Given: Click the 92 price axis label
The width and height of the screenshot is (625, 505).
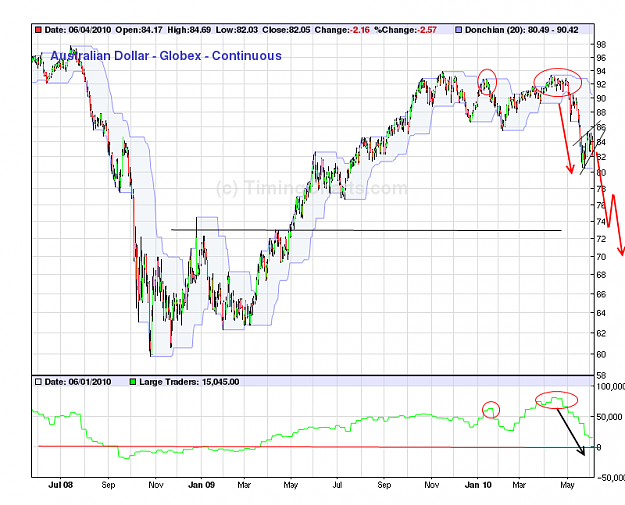Looking at the screenshot, I should 601,84.
